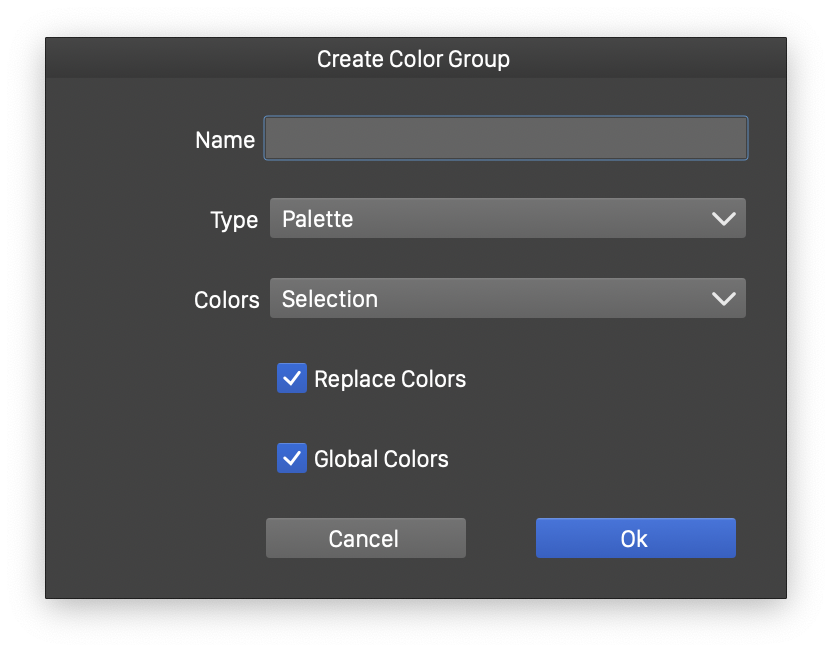Click the Type field label
The width and height of the screenshot is (832, 652).
(234, 220)
